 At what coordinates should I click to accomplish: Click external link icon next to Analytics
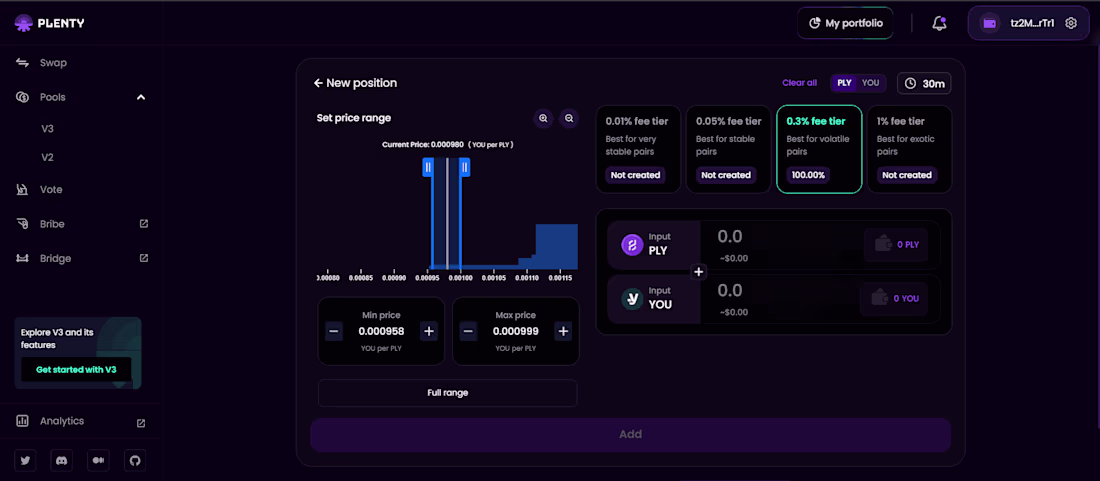pos(141,423)
